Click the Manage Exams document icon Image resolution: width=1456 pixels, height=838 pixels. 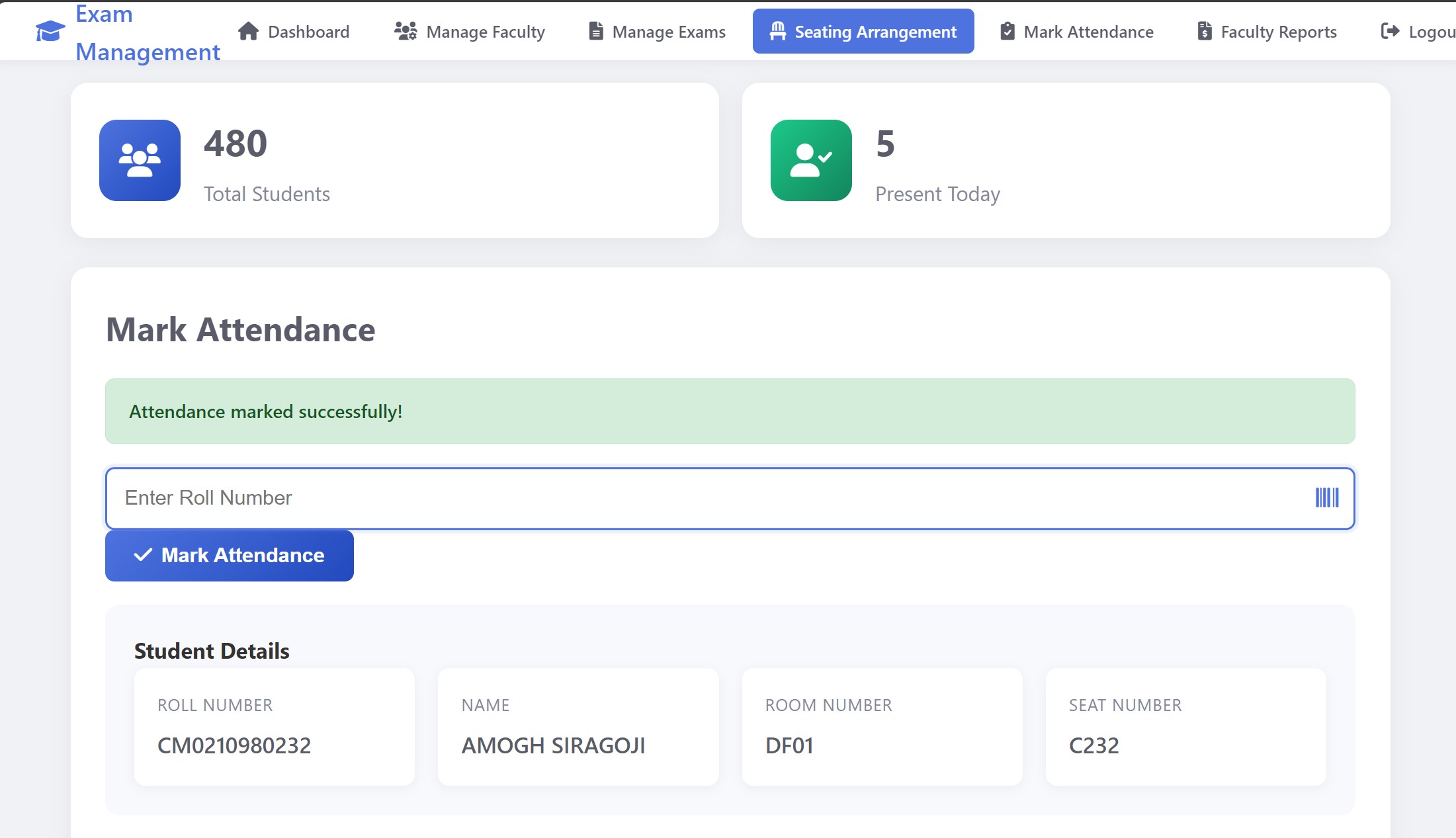click(595, 31)
